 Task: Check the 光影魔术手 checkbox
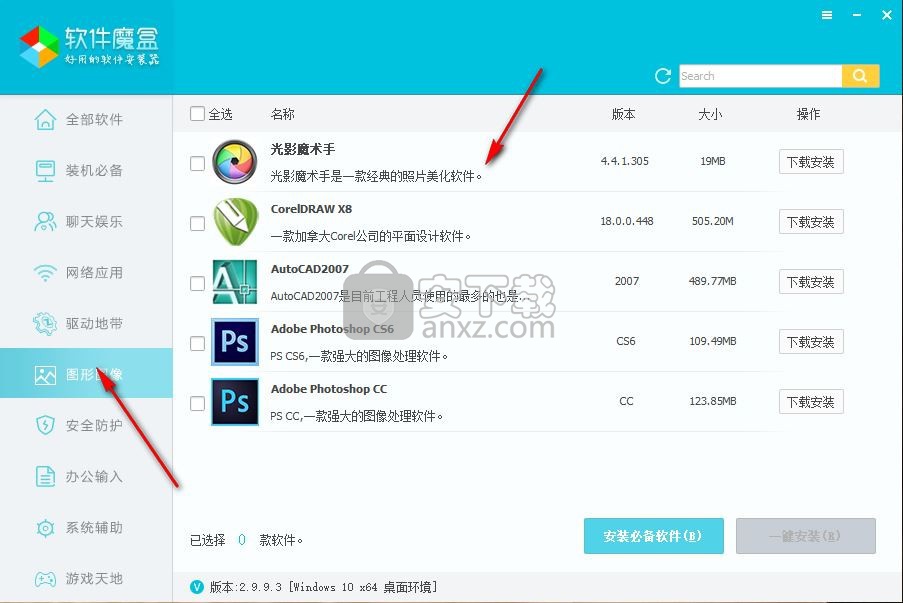[x=198, y=164]
